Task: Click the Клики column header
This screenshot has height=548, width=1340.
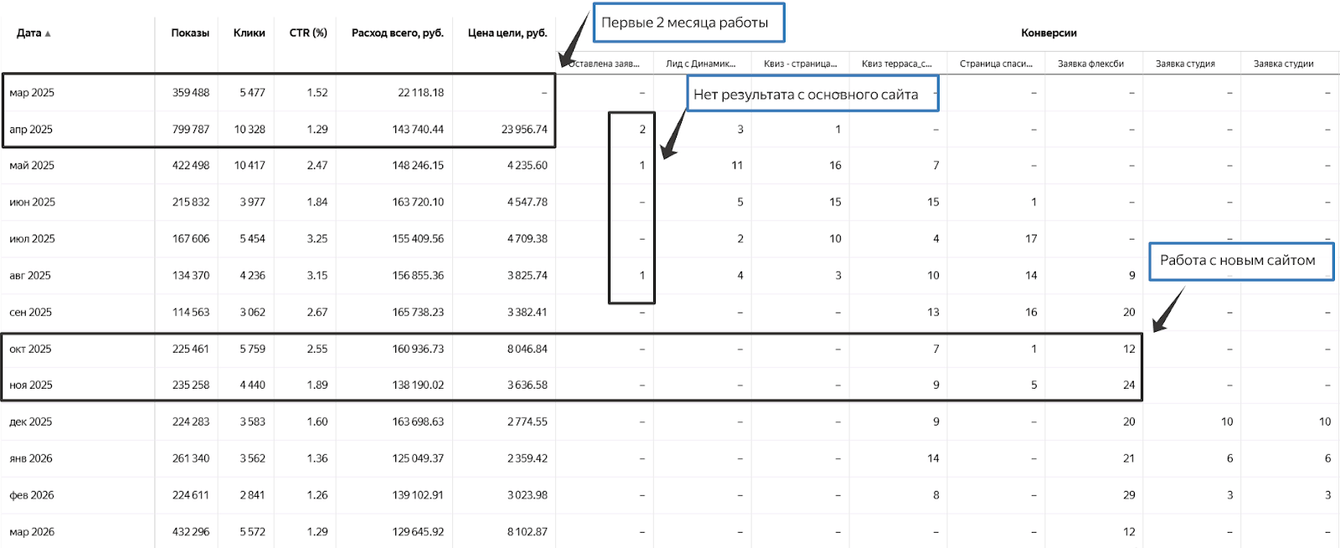Action: (249, 33)
